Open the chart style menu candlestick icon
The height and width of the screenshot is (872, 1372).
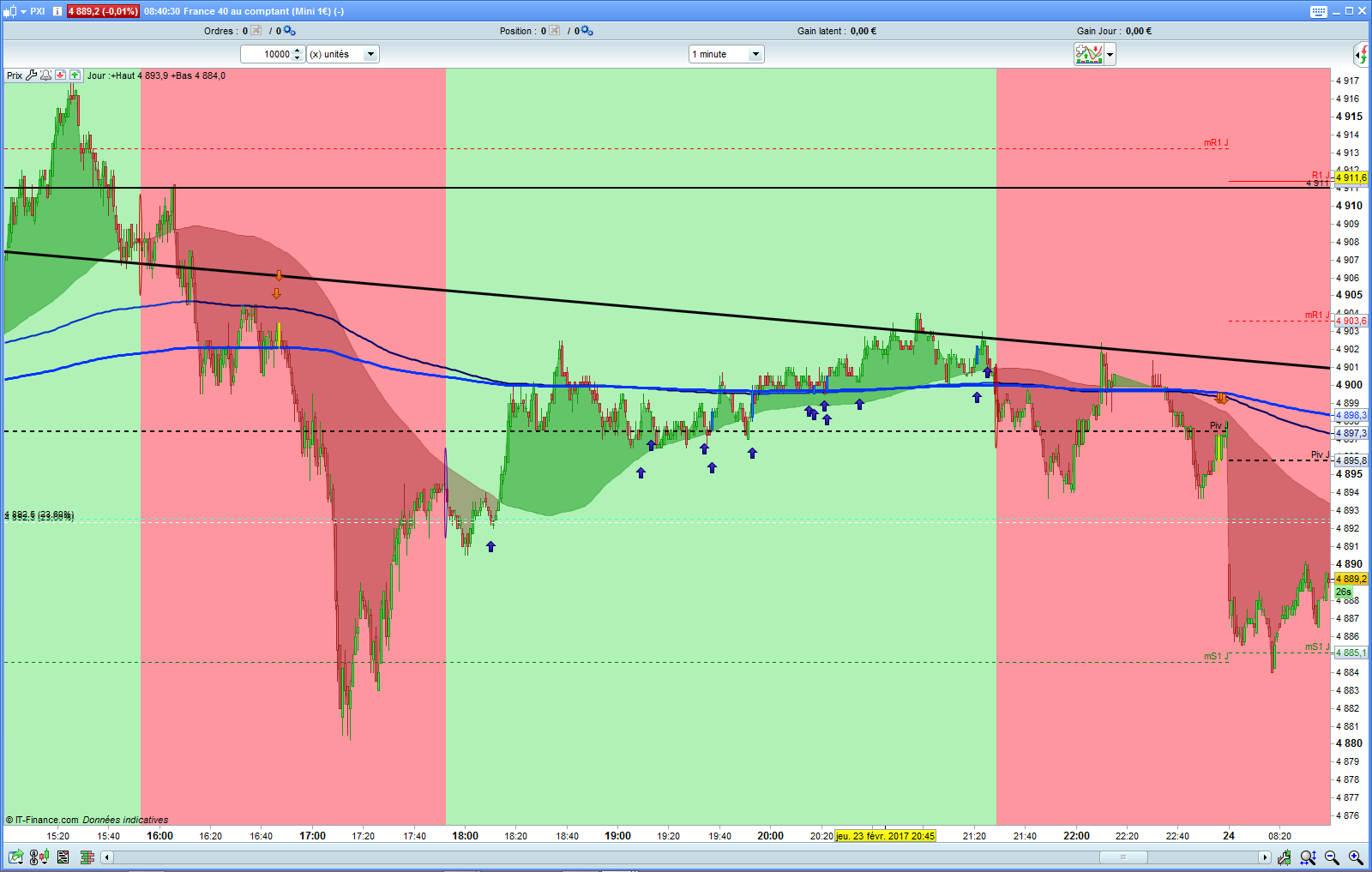click(x=10, y=11)
